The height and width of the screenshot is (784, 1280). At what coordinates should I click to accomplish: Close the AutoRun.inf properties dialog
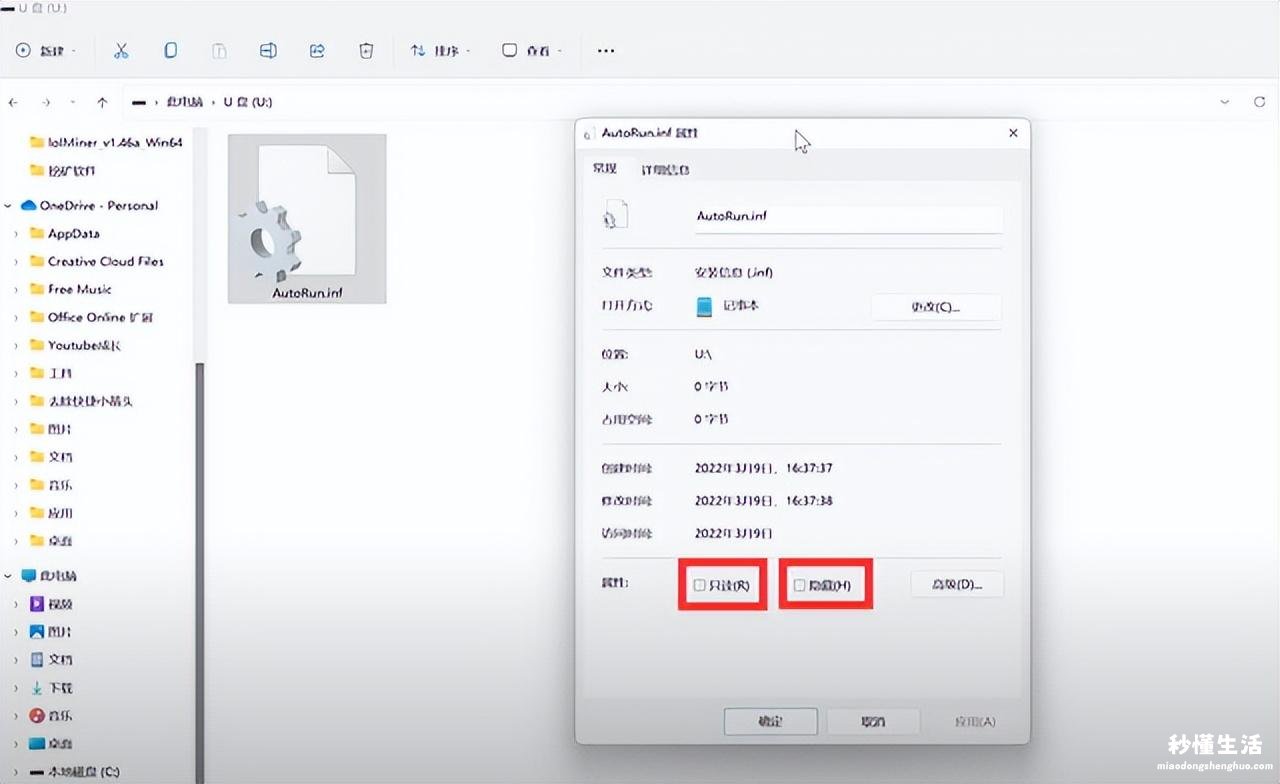[x=1013, y=133]
